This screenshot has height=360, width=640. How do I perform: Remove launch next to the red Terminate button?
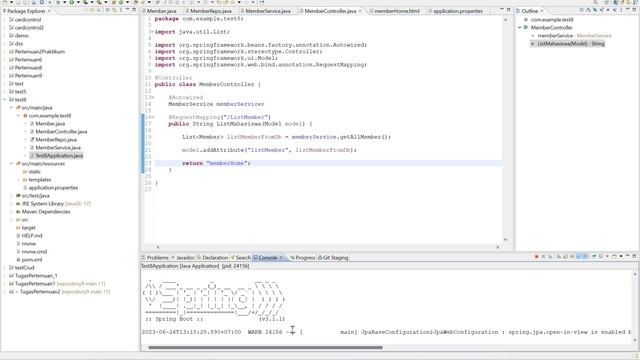[x=543, y=257]
